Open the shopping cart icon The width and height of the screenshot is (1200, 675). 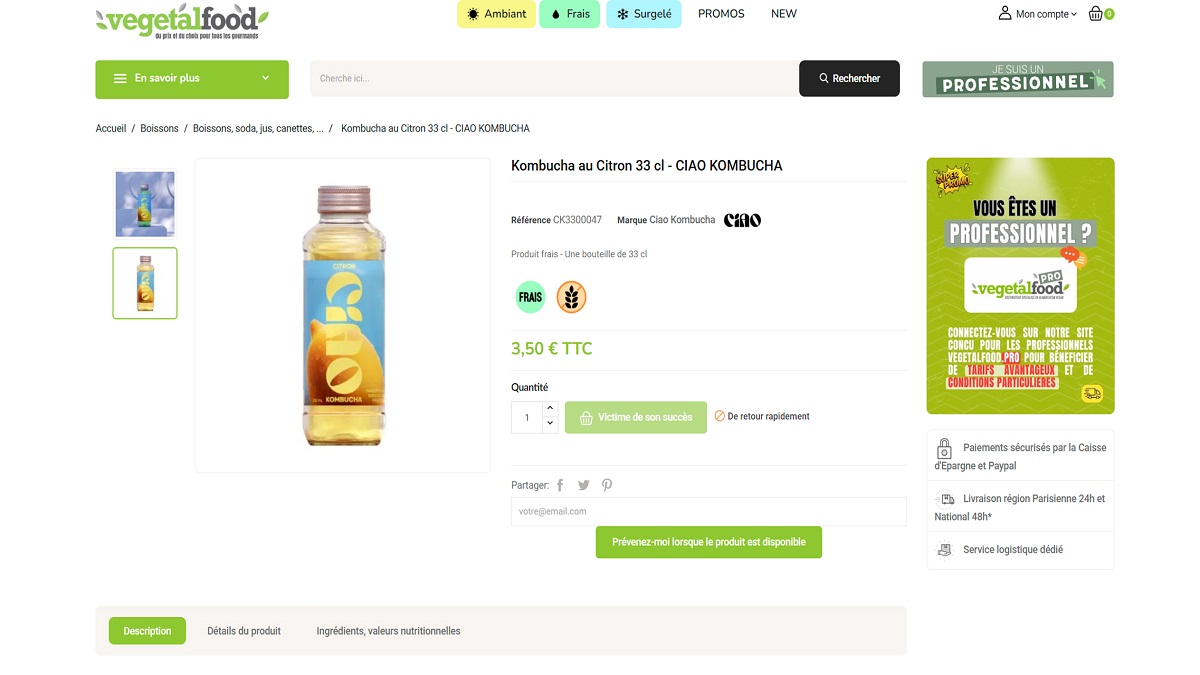[1097, 13]
